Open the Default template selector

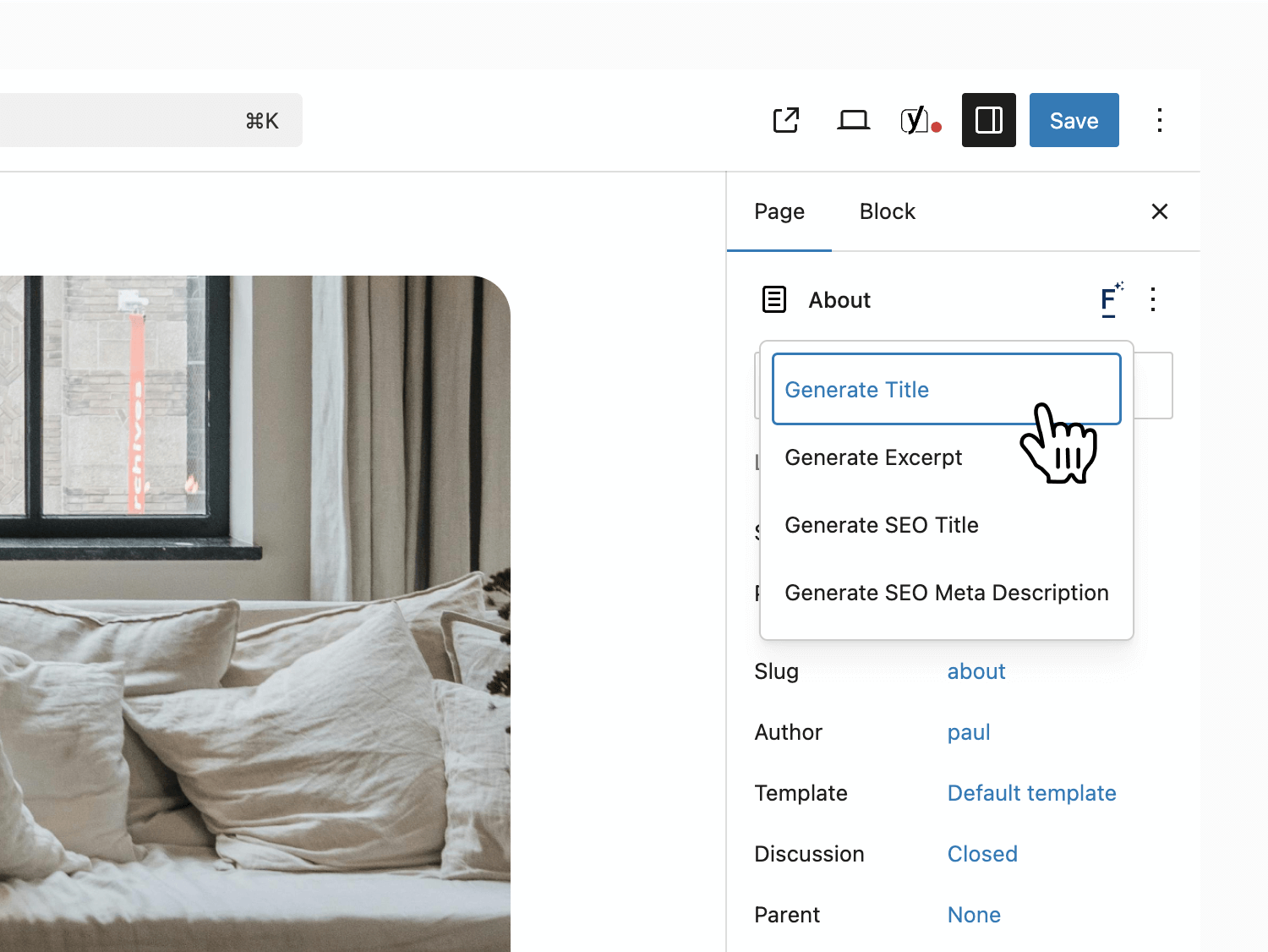pyautogui.click(x=1031, y=793)
